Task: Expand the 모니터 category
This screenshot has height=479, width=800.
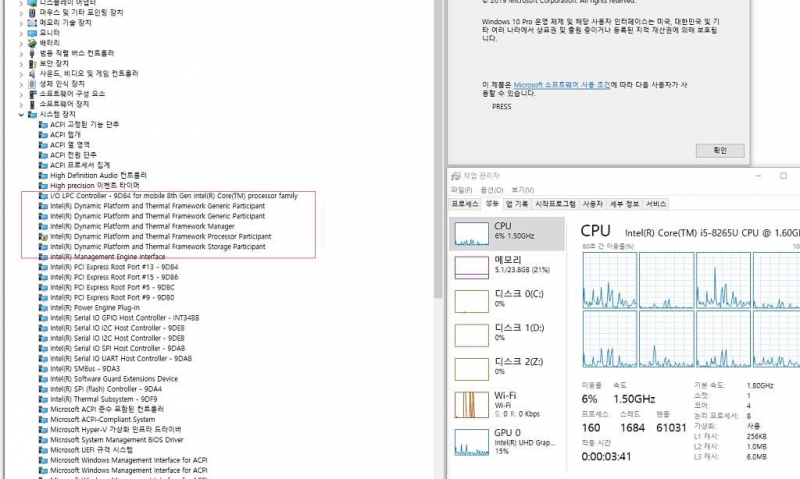Action: [21, 33]
